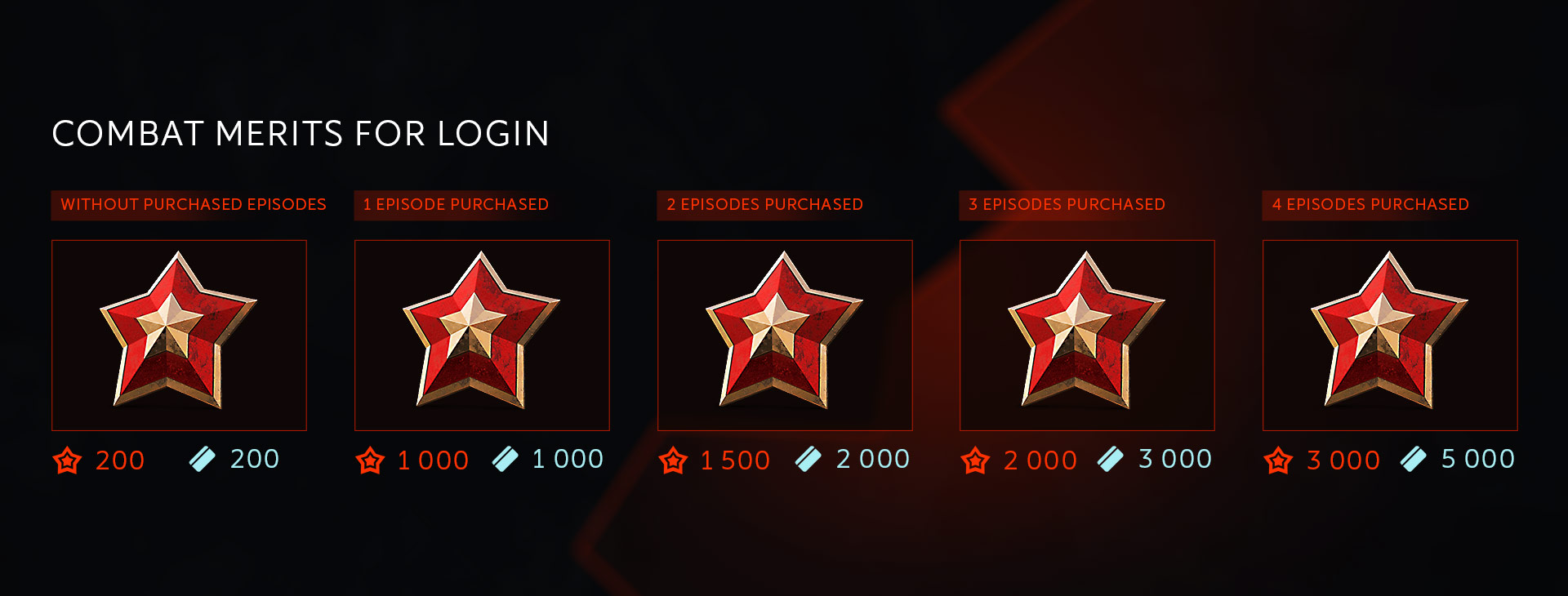
Task: Click the blue ticket icon beside 3 000
Action: [1110, 459]
